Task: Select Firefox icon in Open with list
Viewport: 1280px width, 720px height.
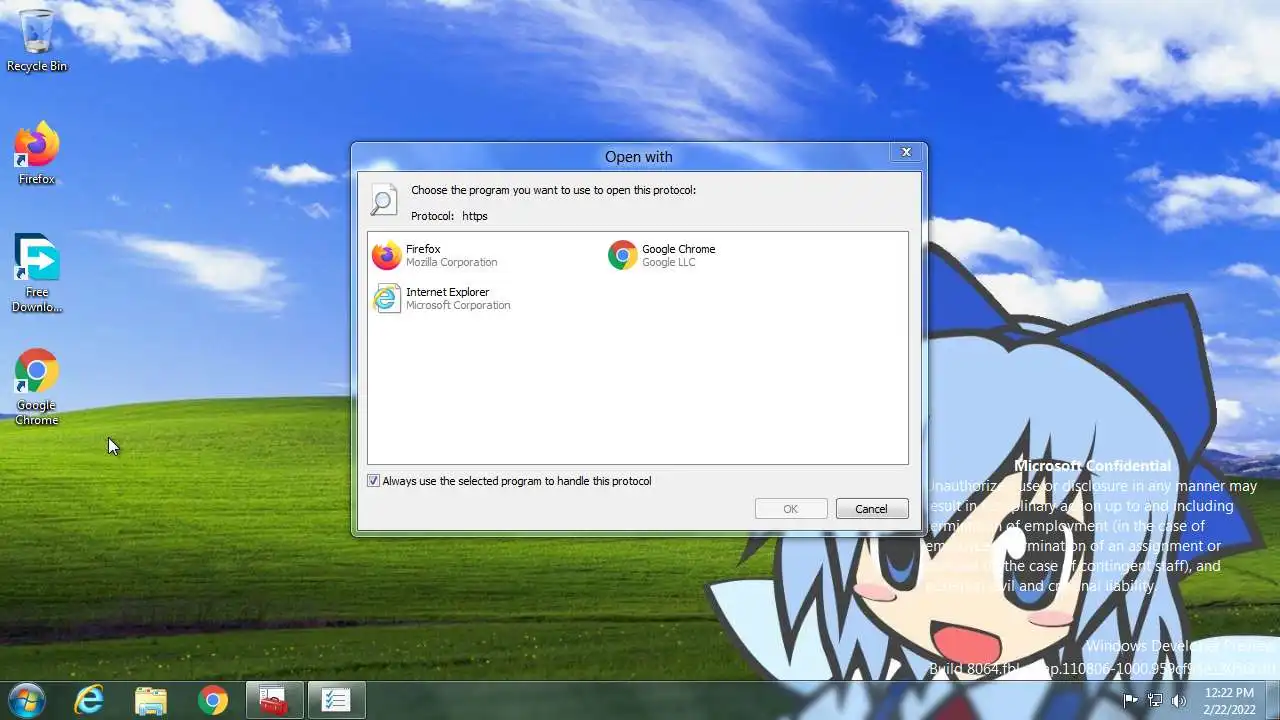Action: coord(387,256)
